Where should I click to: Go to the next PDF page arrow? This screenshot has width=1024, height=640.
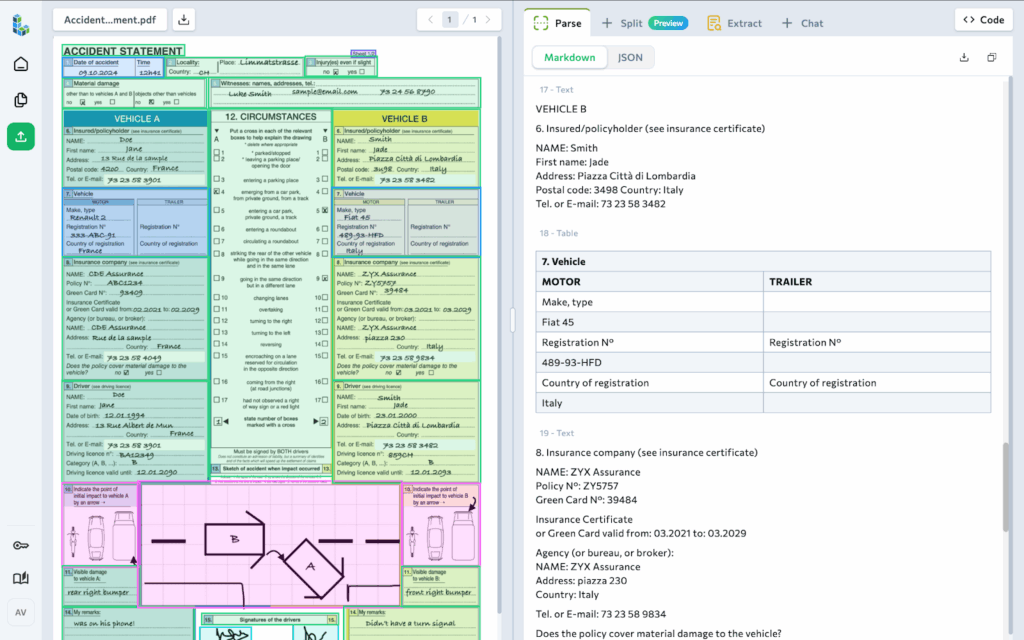click(x=488, y=19)
